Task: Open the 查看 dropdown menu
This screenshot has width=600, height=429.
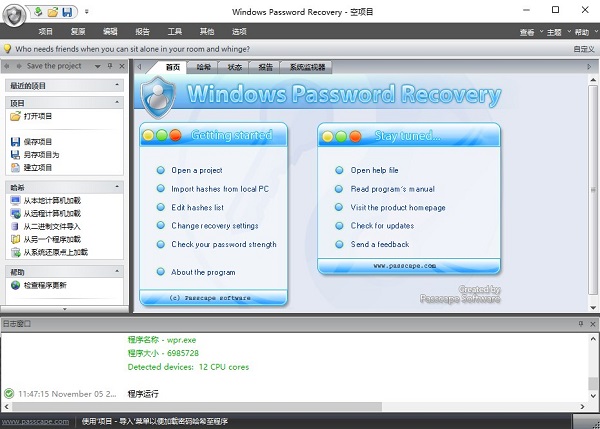Action: pyautogui.click(x=531, y=32)
